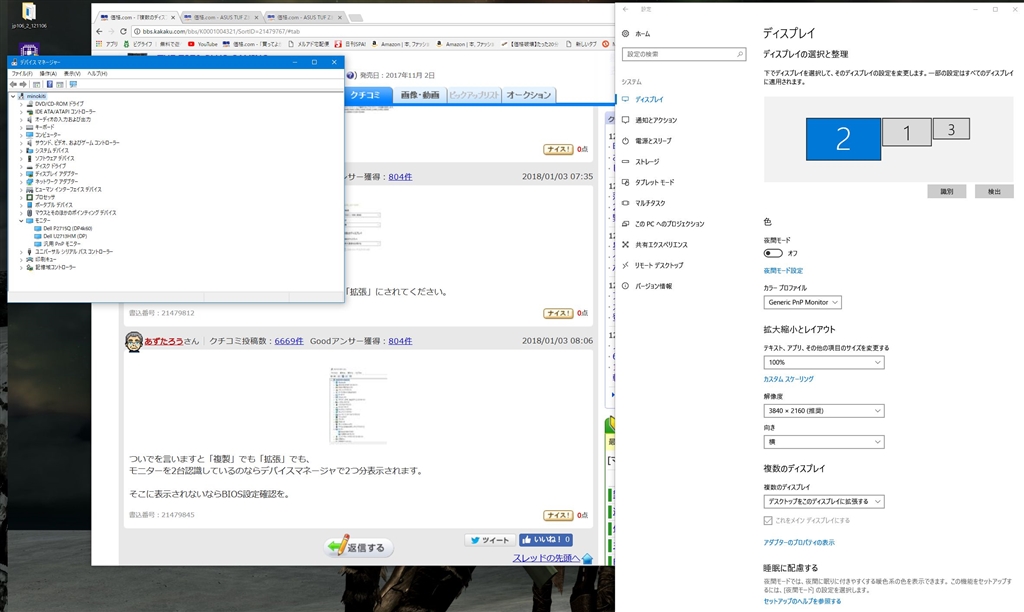Open the 向き orientation dropdown showing 横
Image resolution: width=1024 pixels, height=612 pixels.
pos(824,442)
